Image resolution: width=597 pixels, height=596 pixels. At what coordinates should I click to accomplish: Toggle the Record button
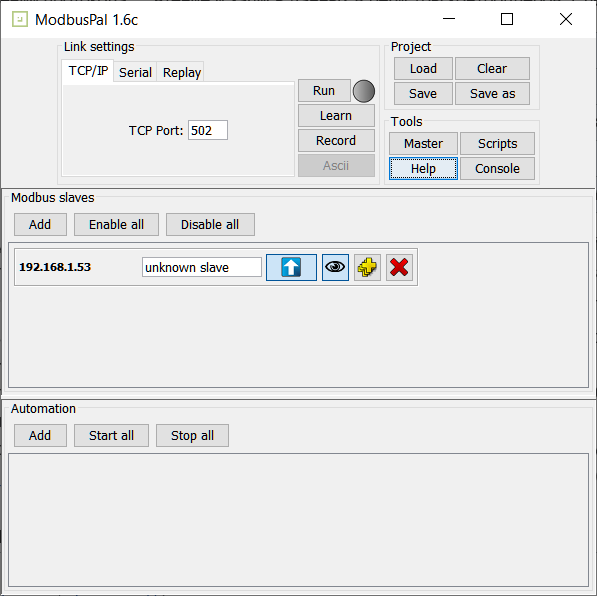[336, 141]
